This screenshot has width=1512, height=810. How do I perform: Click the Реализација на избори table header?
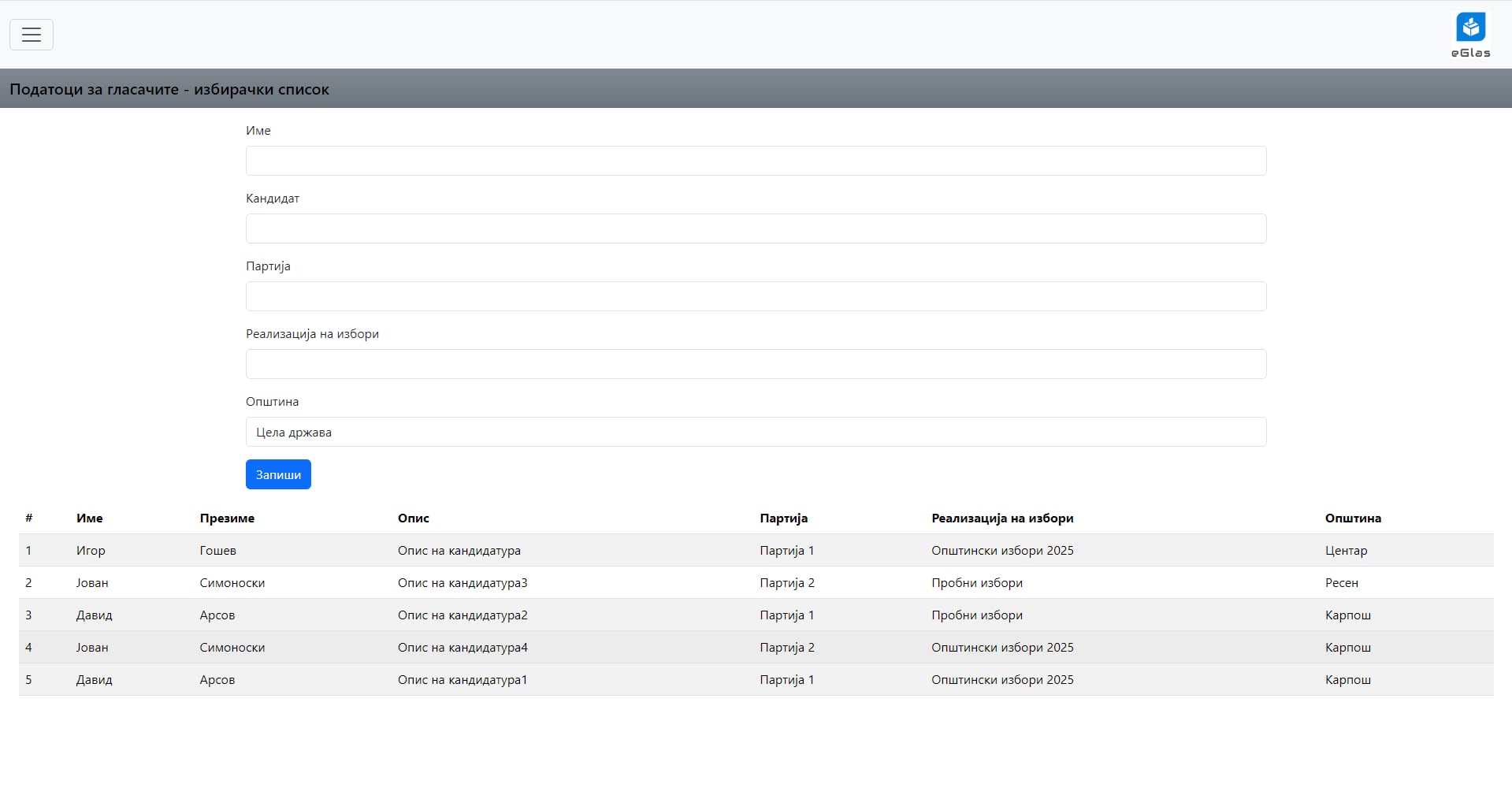point(1002,518)
